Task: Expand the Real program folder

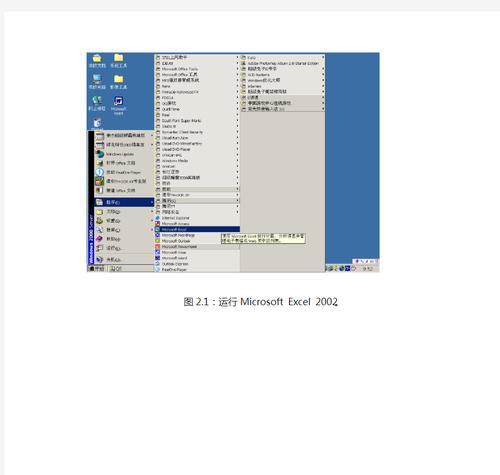Action: click(197, 115)
